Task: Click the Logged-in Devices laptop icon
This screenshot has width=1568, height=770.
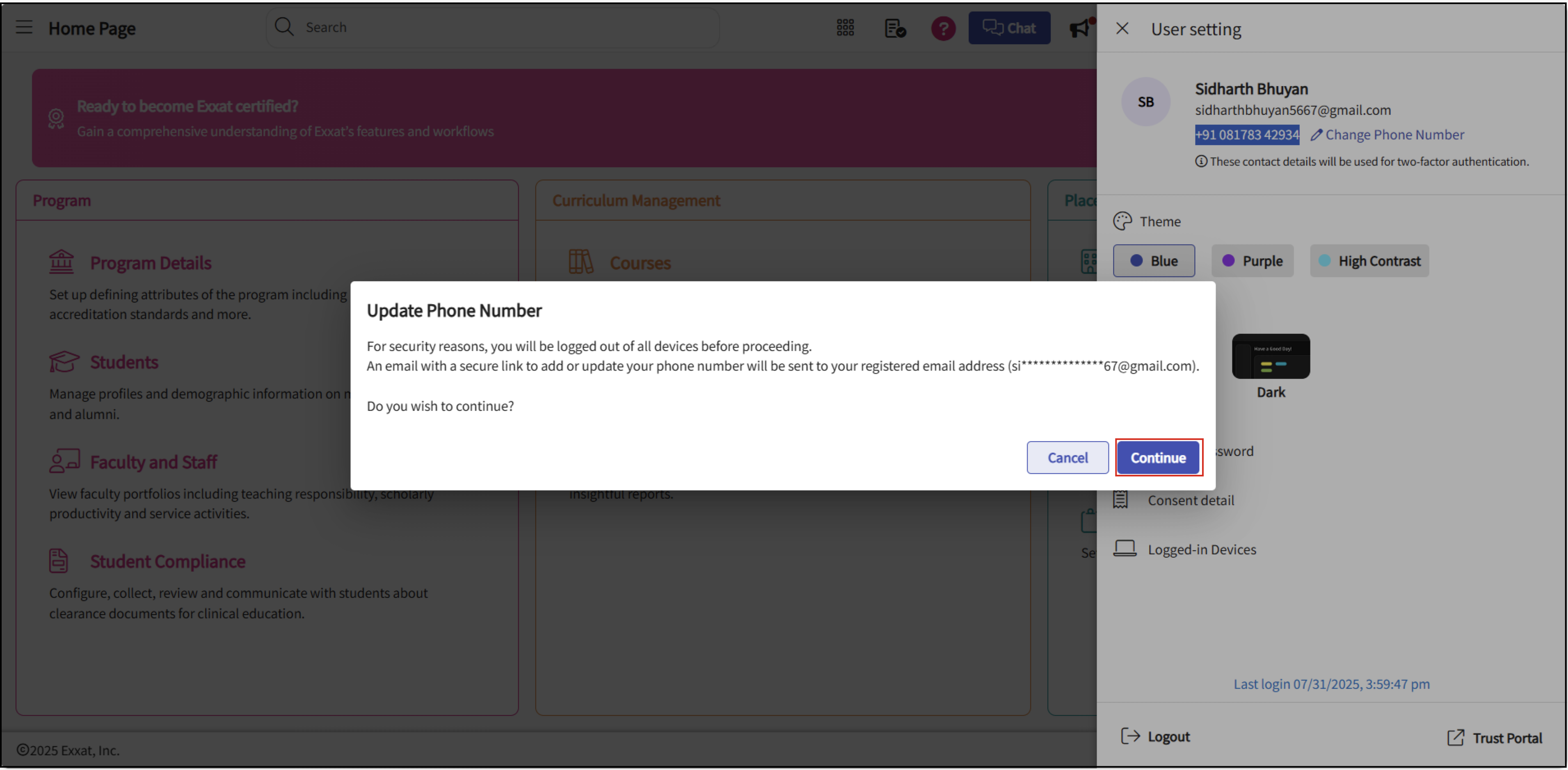Action: 1125,549
